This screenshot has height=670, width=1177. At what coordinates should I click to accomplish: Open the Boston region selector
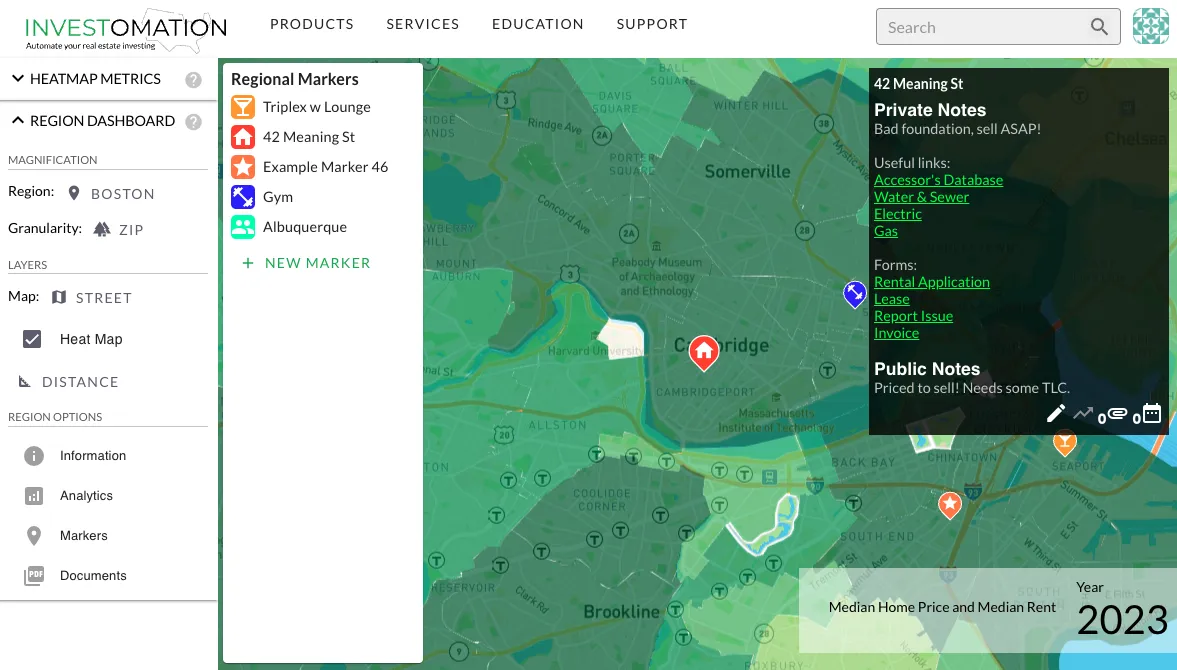(111, 194)
